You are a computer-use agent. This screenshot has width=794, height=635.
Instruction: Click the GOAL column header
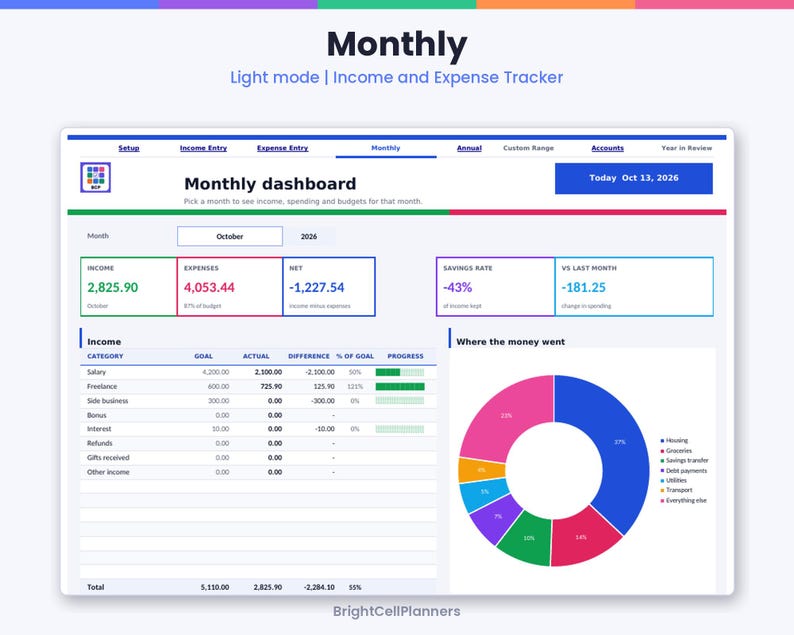coord(204,356)
